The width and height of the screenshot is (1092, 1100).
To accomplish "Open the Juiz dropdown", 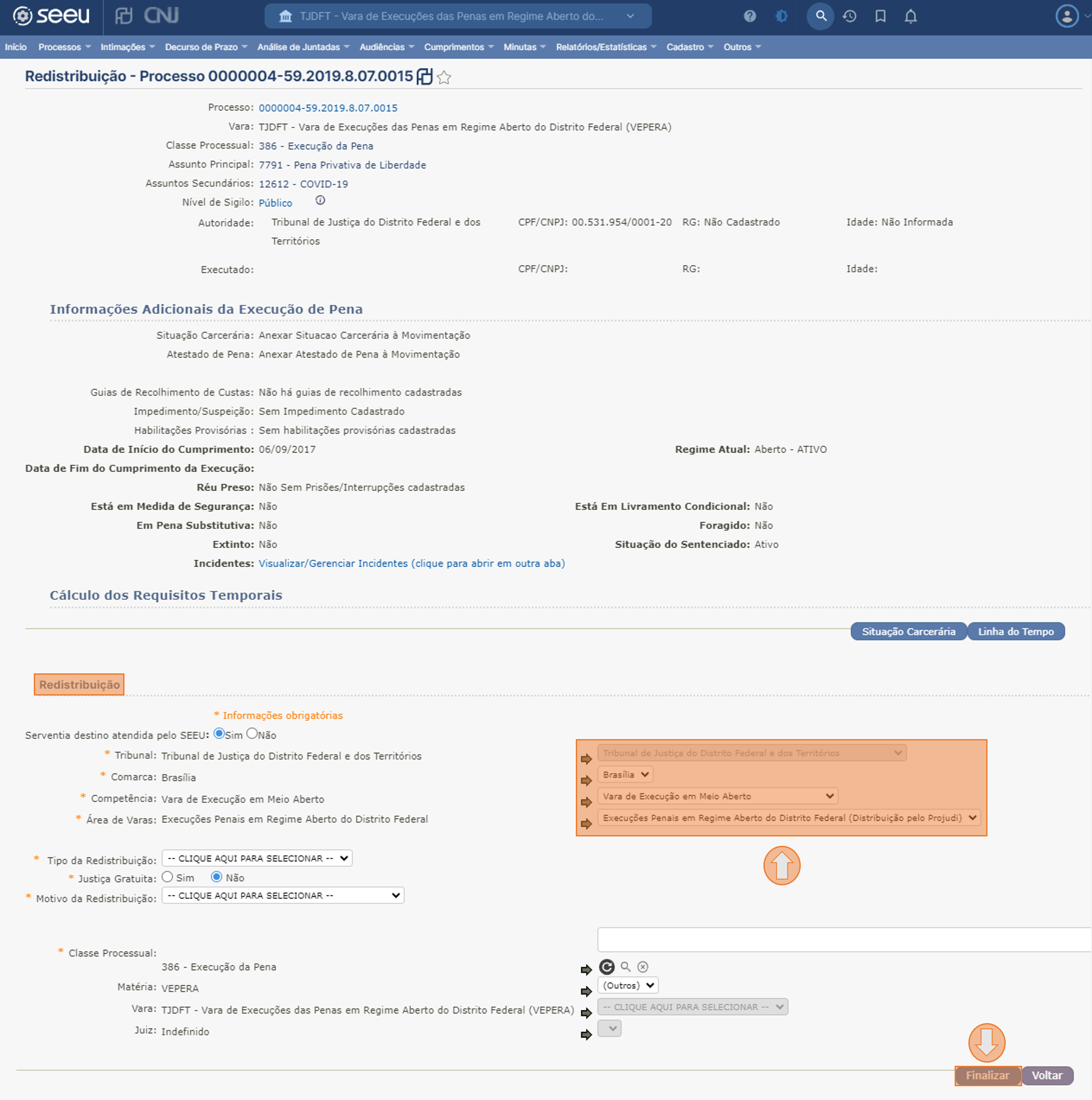I will tap(610, 1028).
